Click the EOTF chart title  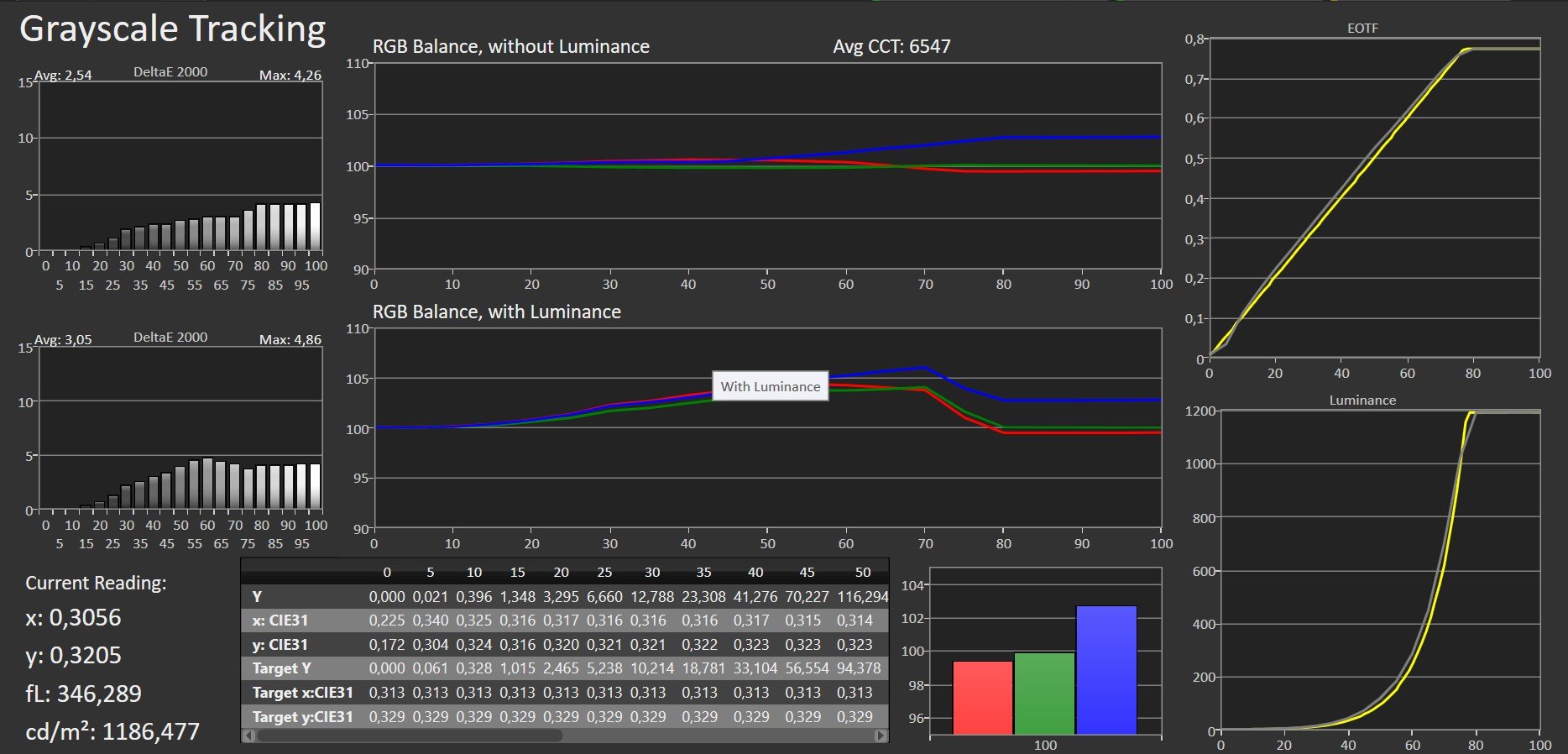(x=1362, y=28)
